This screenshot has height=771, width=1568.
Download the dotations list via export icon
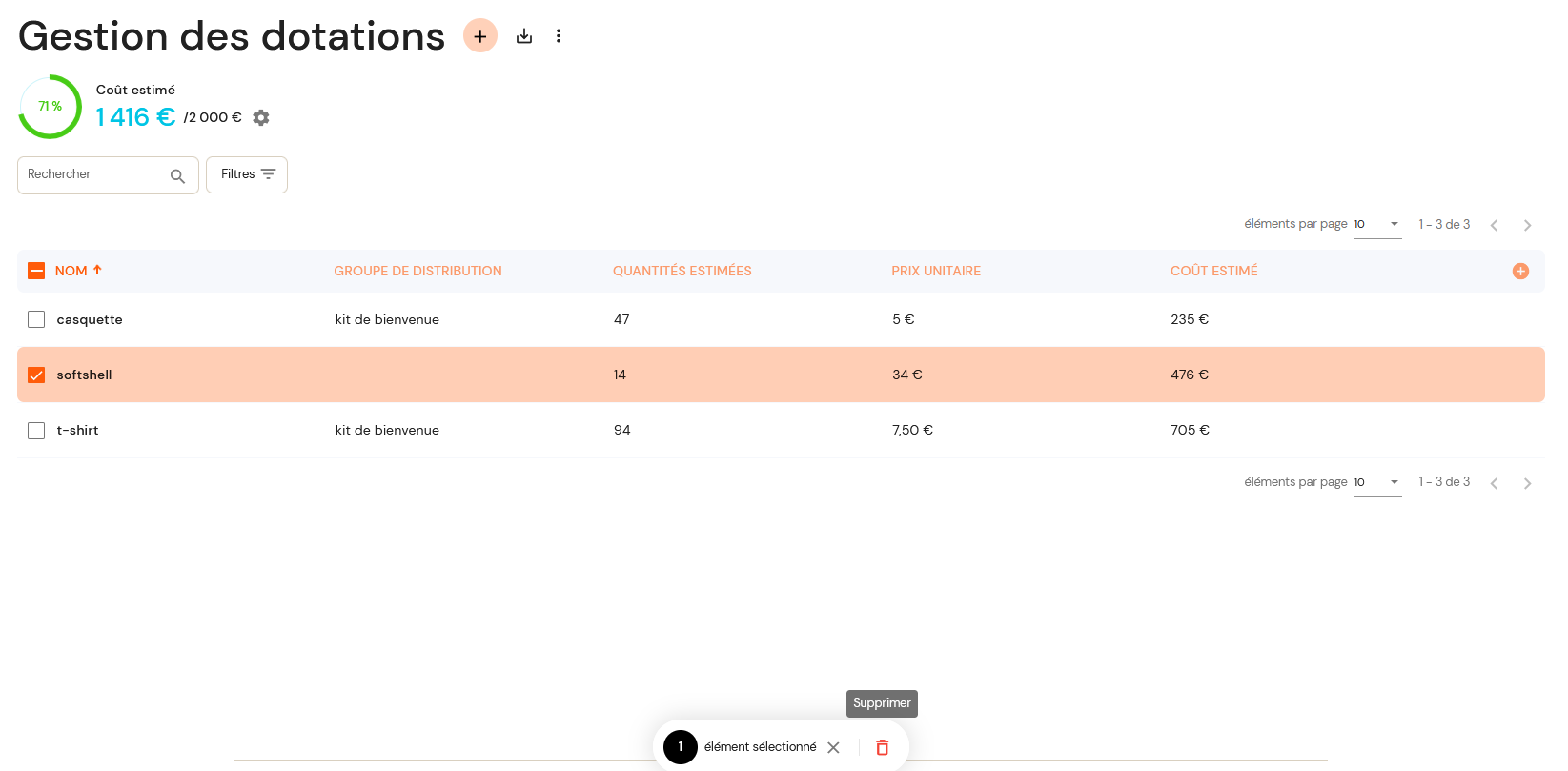524,36
